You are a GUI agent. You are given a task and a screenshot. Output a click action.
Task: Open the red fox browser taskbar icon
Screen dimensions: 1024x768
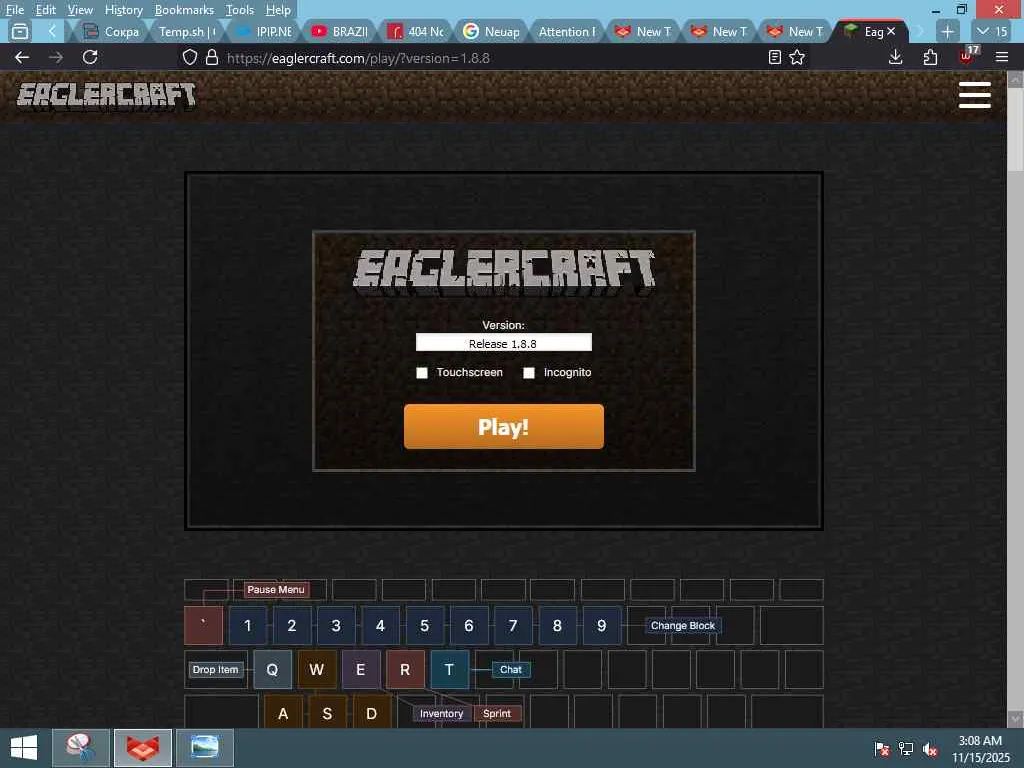[x=143, y=748]
